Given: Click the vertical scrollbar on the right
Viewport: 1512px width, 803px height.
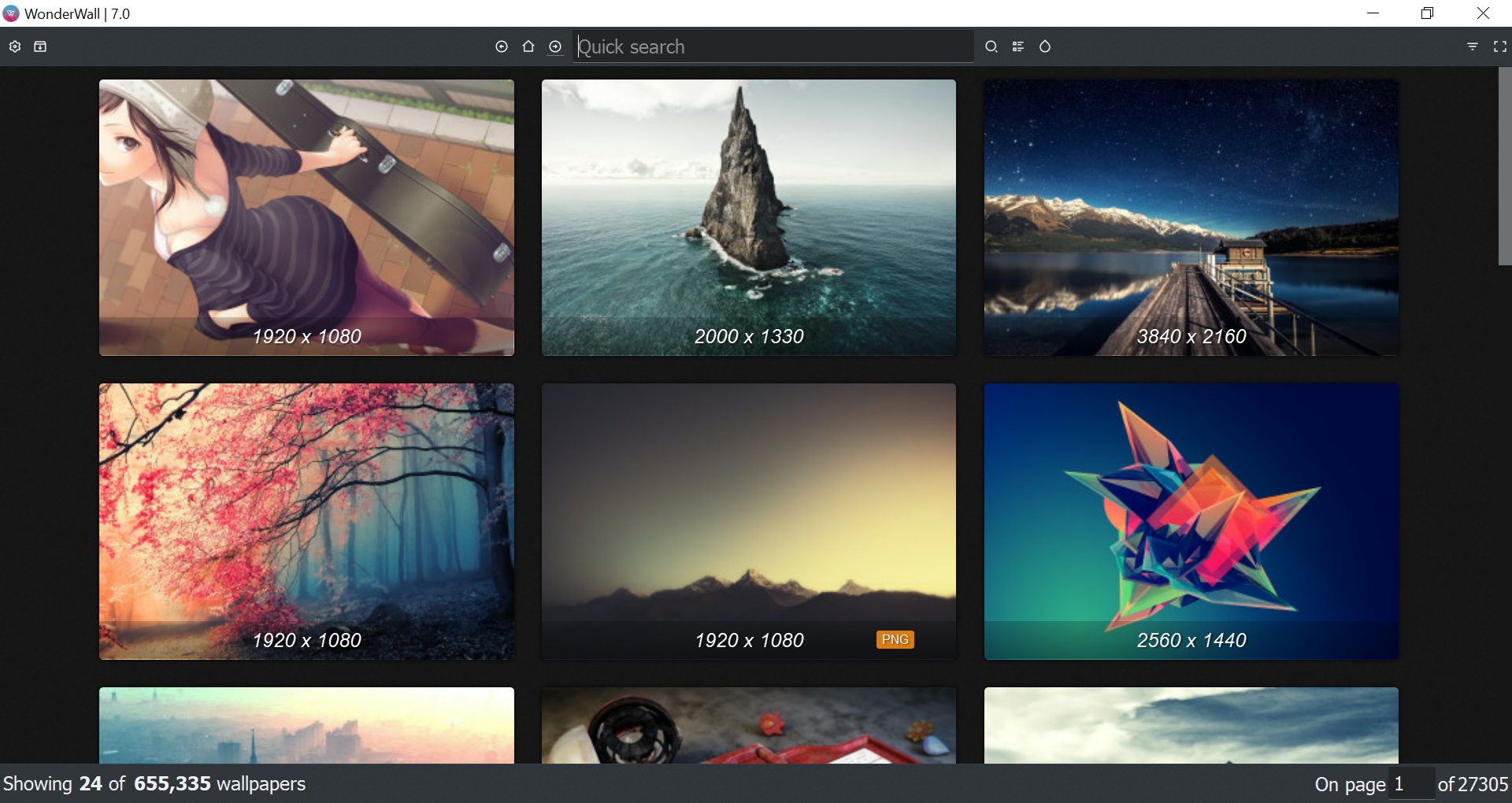Looking at the screenshot, I should [x=1504, y=165].
